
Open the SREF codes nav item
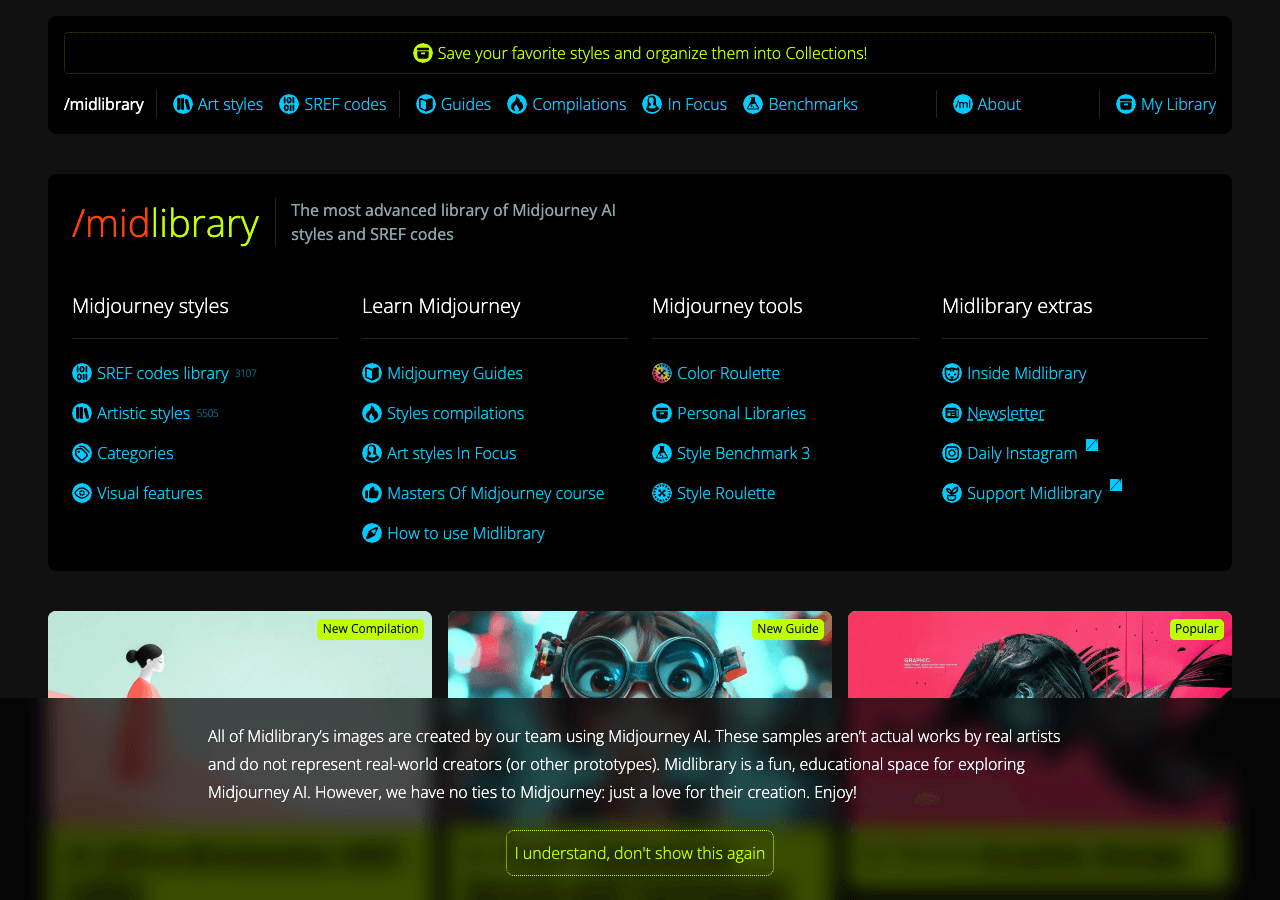(333, 104)
